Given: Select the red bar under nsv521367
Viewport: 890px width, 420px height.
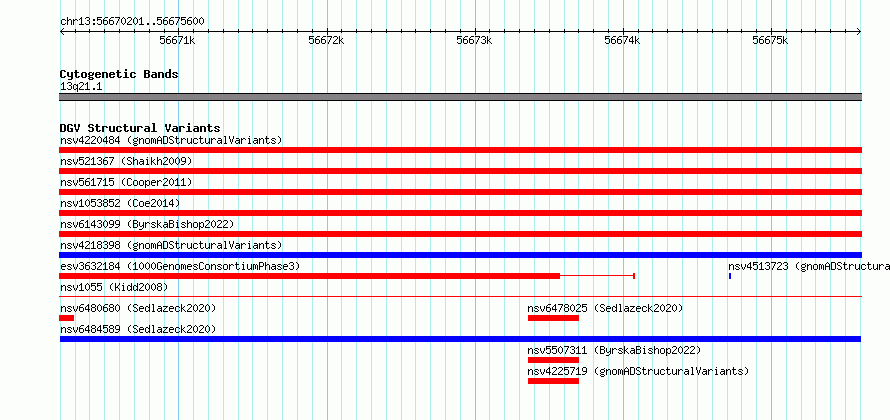Looking at the screenshot, I should pyautogui.click(x=460, y=171).
